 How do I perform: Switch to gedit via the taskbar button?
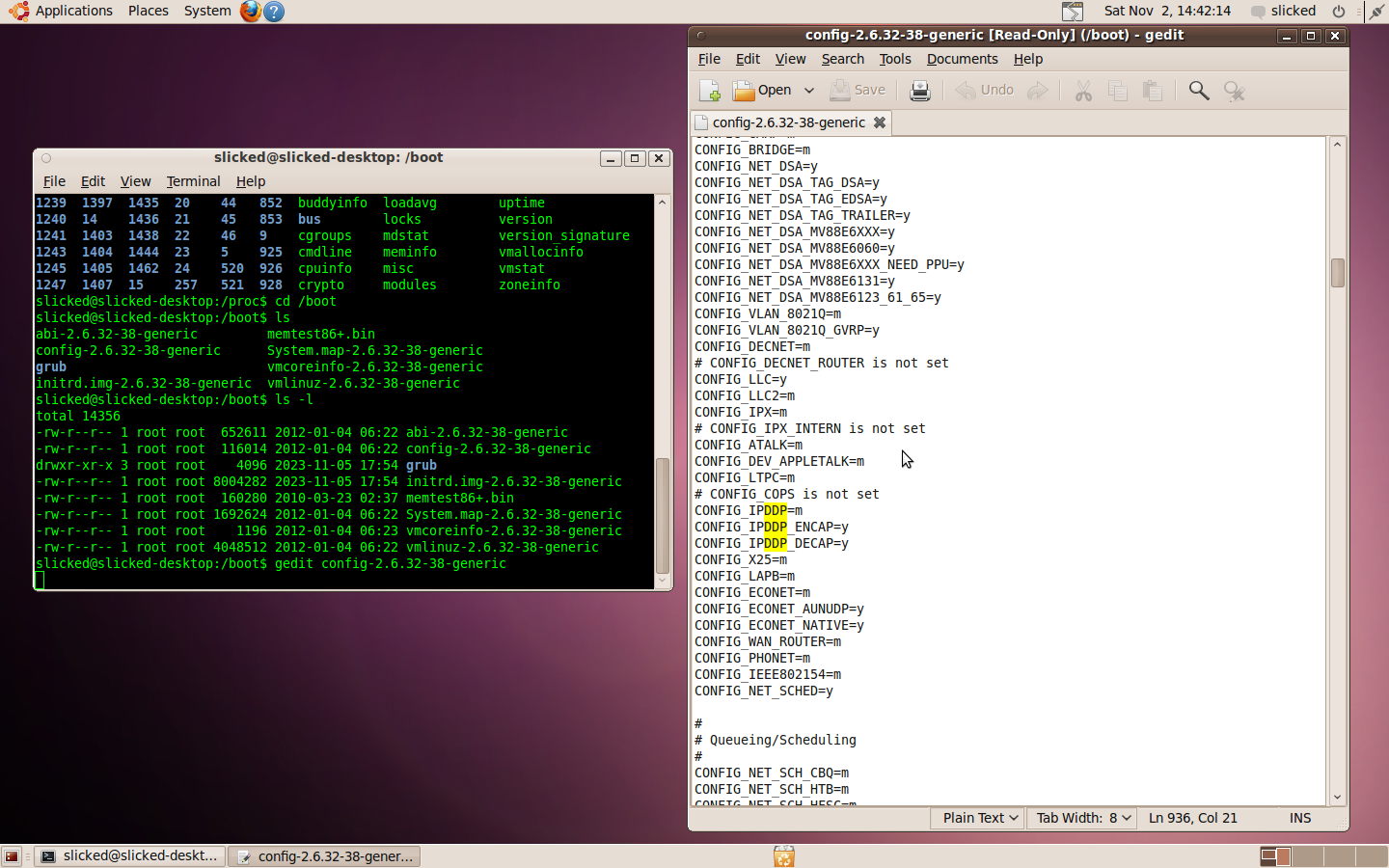tap(325, 856)
